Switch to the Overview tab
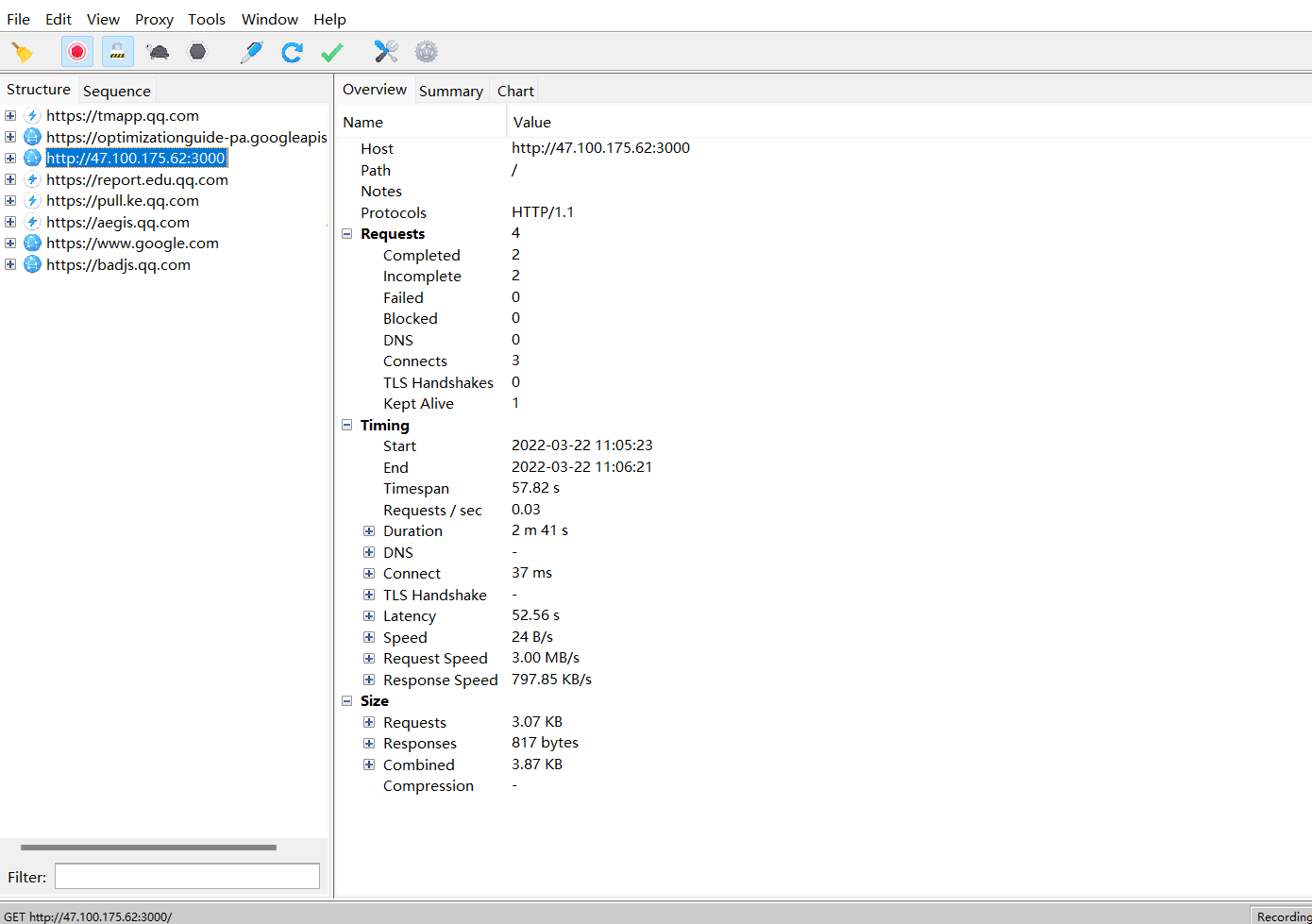 tap(375, 90)
